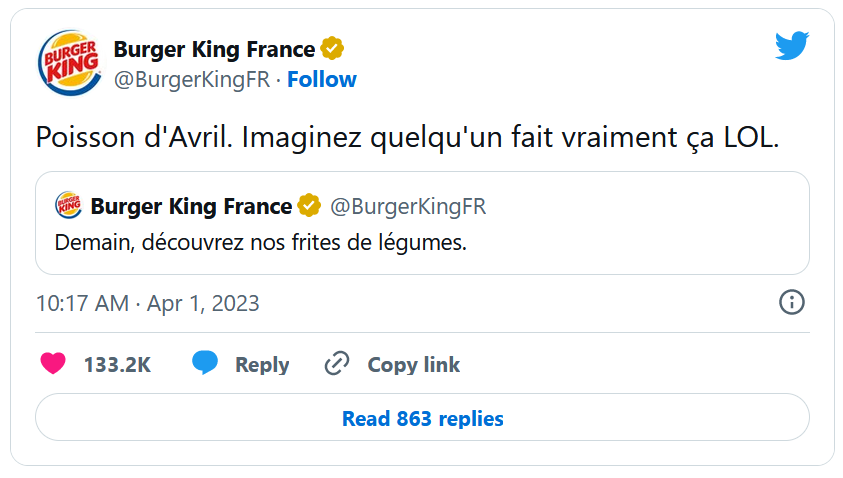Open the 10:17 AM · Apr 1, 2023 timestamp

(147, 303)
